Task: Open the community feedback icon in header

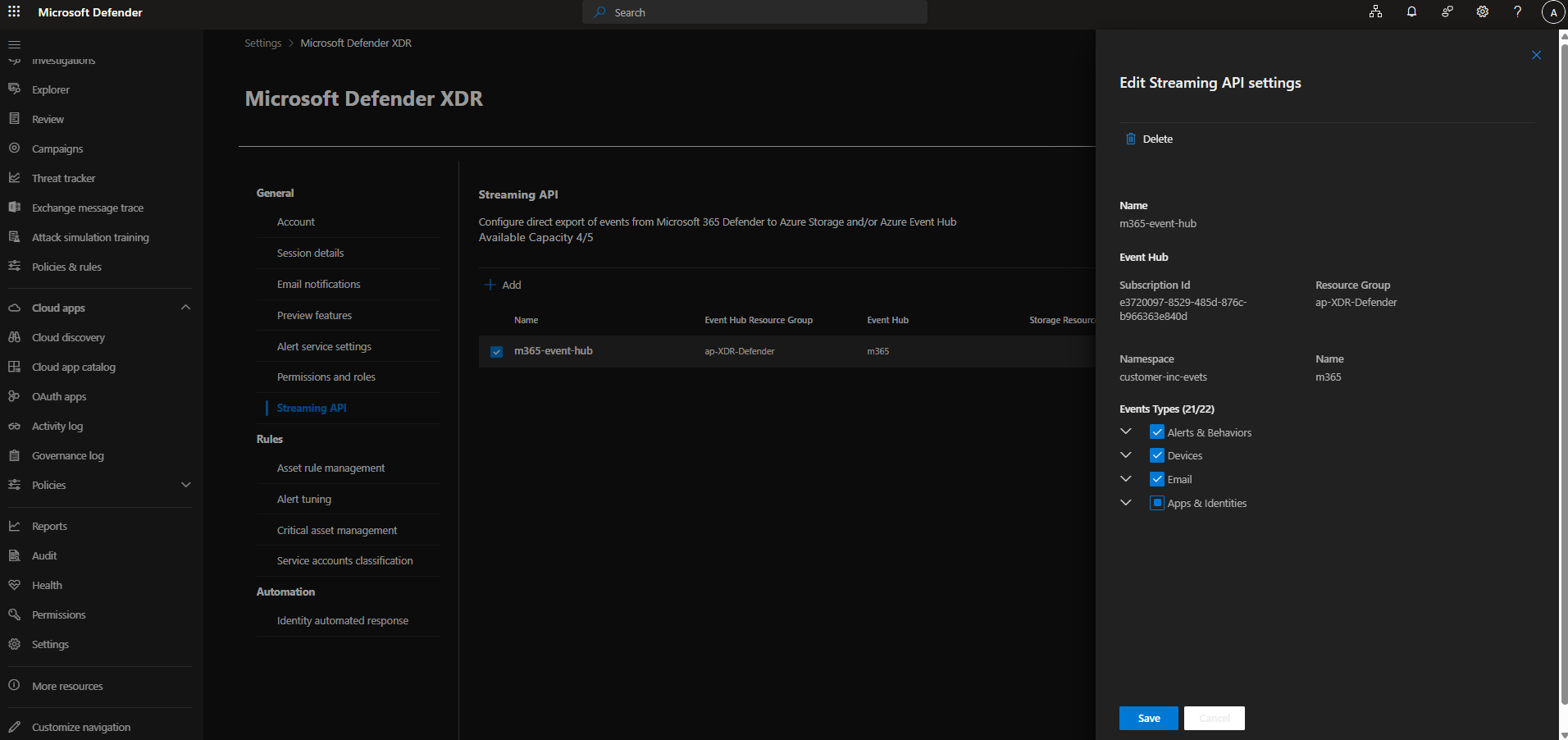Action: click(1447, 11)
